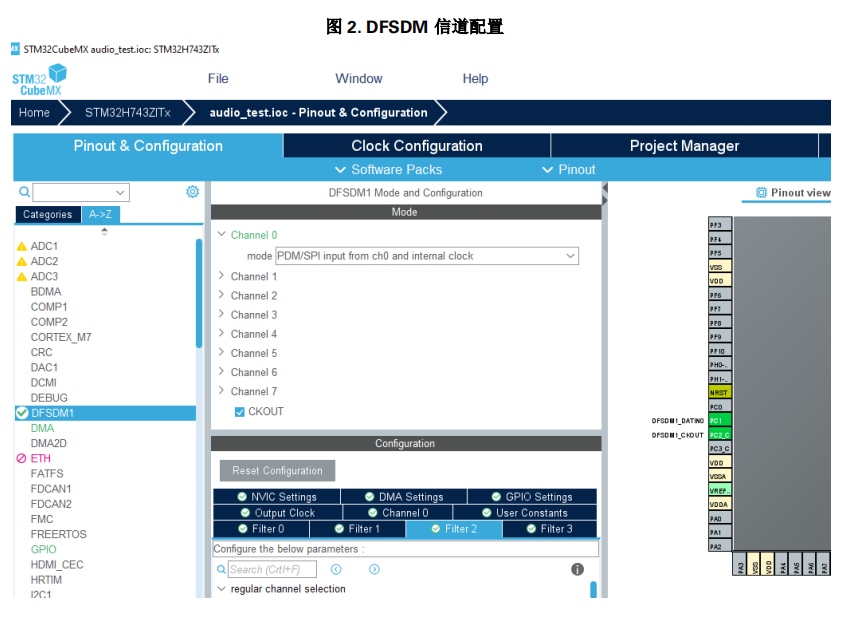This screenshot has width=854, height=622.
Task: Click the STM32H743ZITx breadcrumb
Action: click(127, 113)
